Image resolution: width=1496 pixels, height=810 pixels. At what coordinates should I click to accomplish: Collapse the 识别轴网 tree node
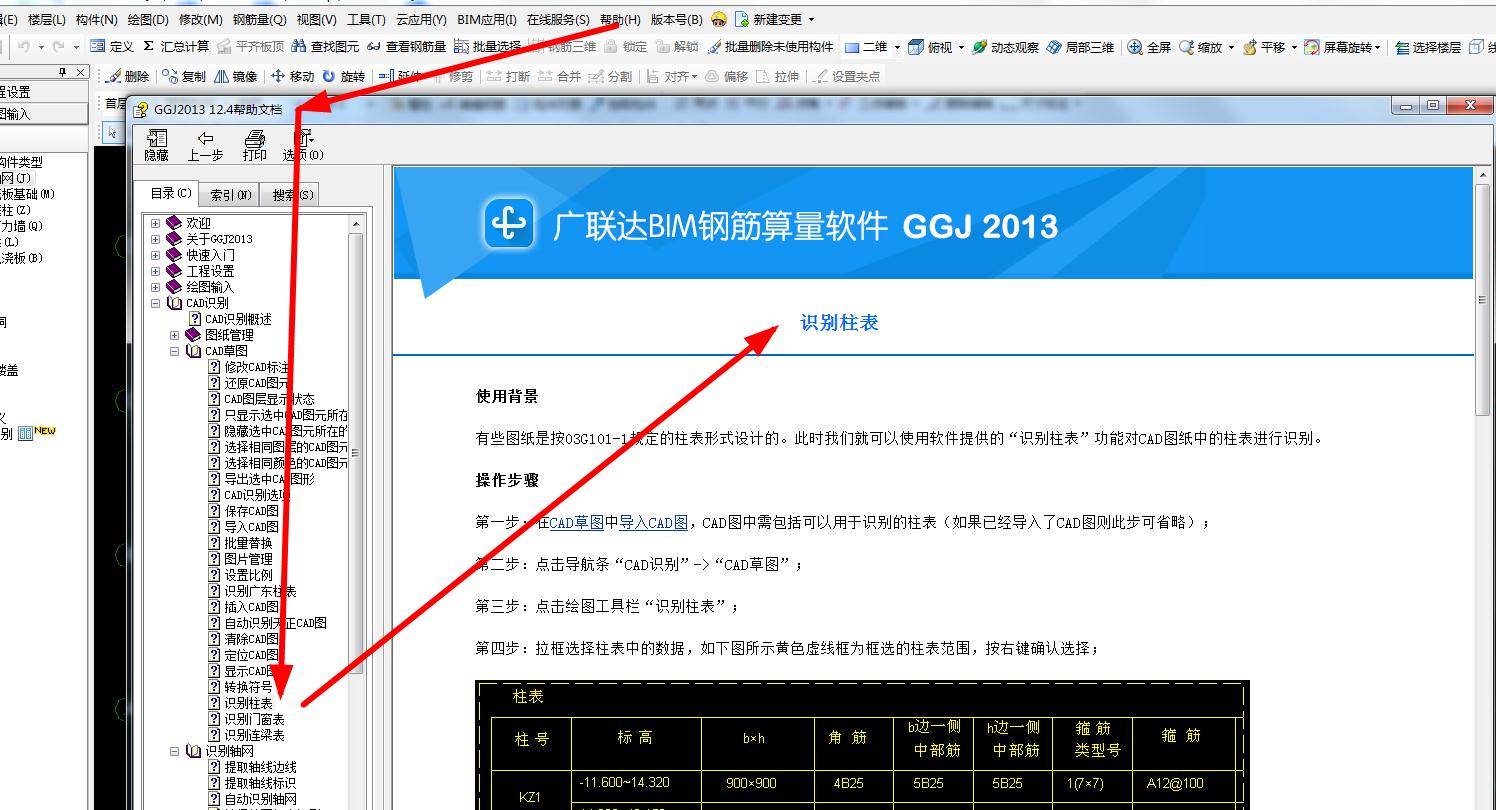174,751
